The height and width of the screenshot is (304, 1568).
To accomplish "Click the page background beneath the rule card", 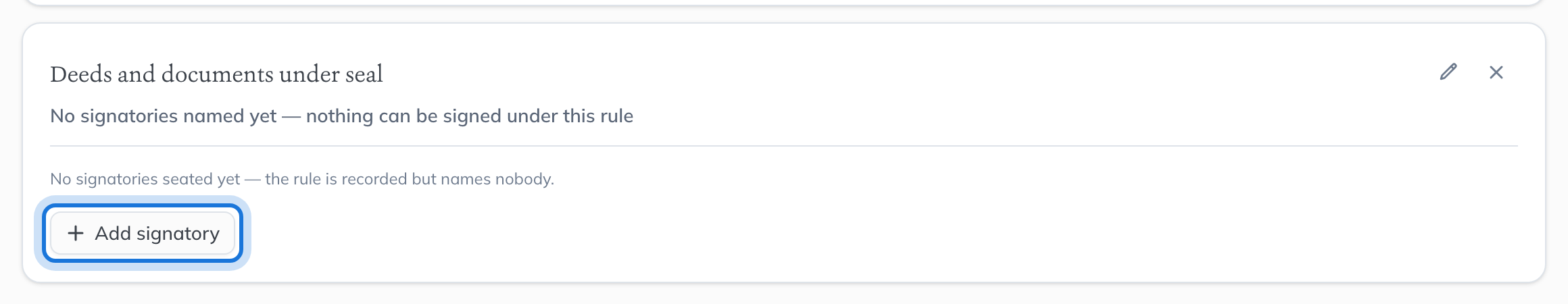I will tap(784, 294).
